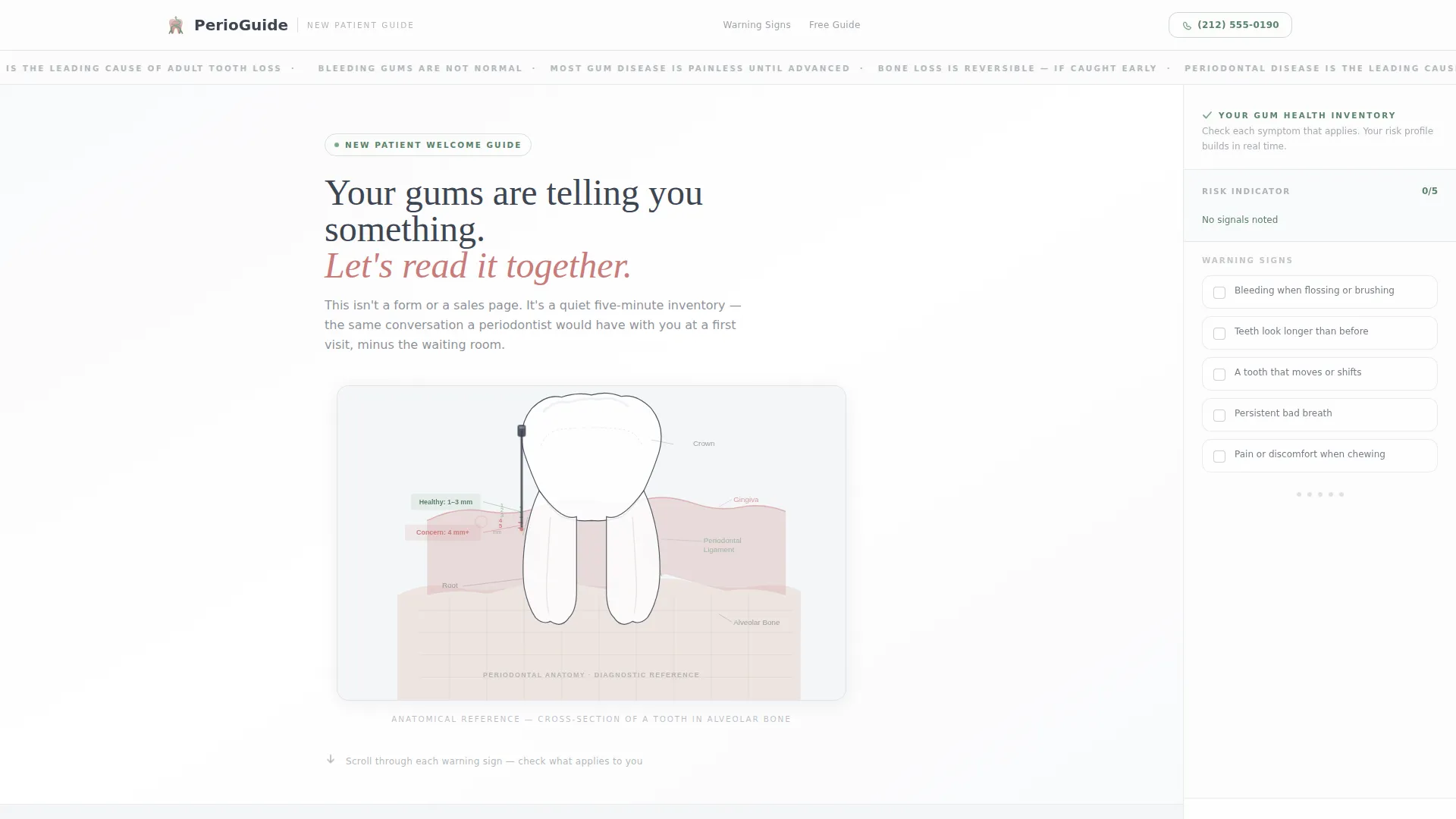This screenshot has width=1456, height=819.
Task: Click the periodontal probe in tooth diagram
Action: pyautogui.click(x=522, y=478)
